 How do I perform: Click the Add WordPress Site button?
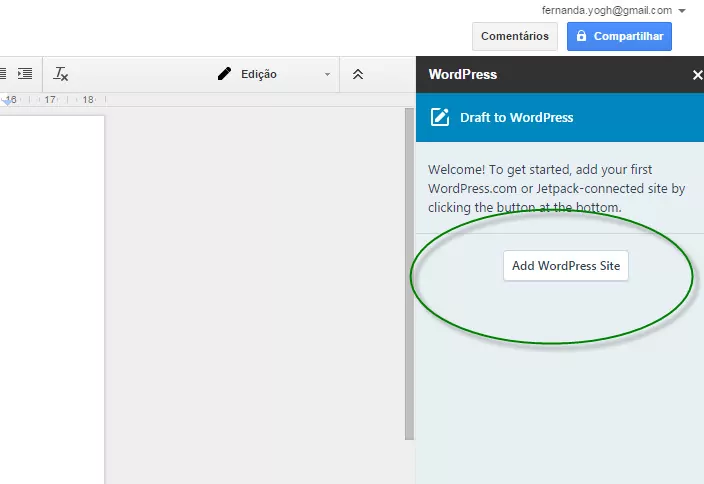pos(566,266)
